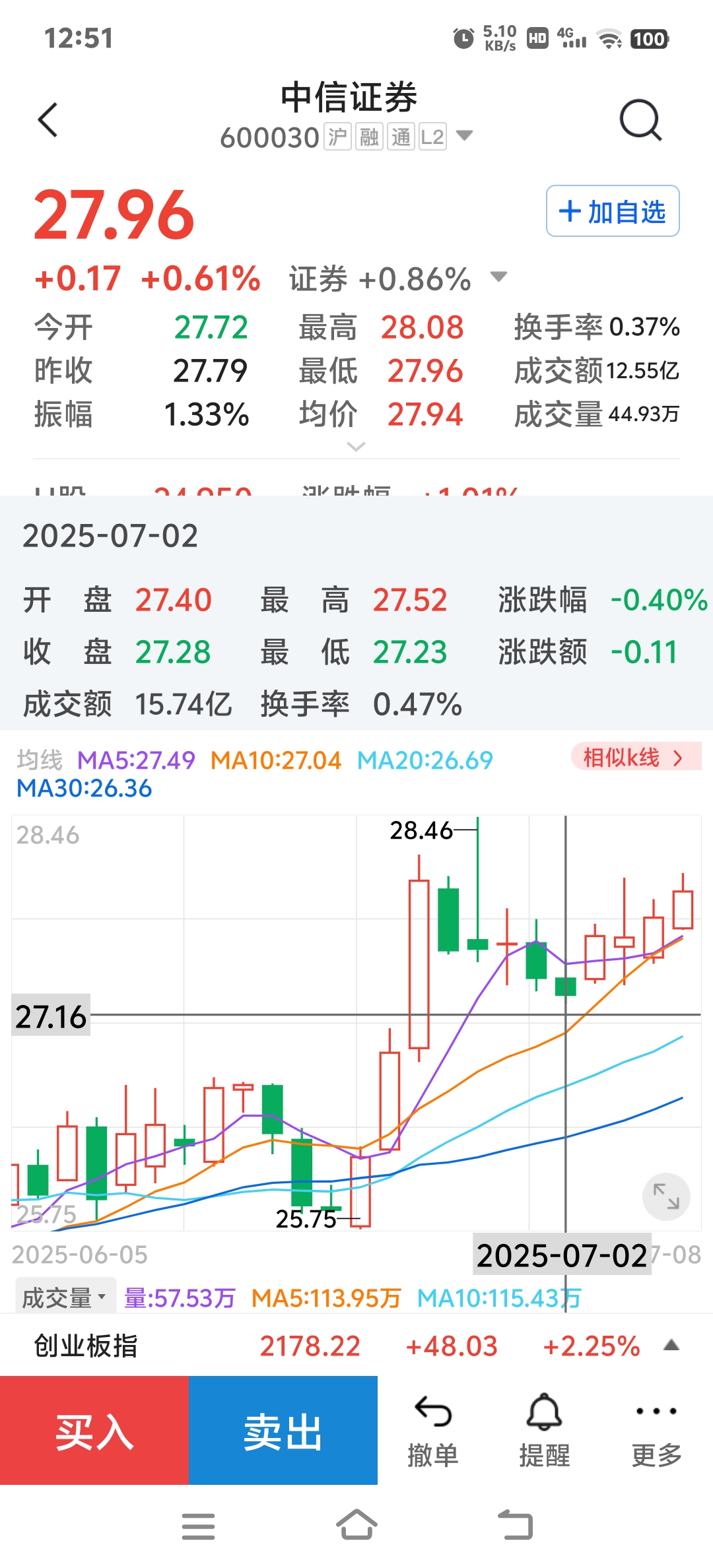Tap the 沪 market tag icon
The width and height of the screenshot is (713, 1568).
tap(337, 137)
